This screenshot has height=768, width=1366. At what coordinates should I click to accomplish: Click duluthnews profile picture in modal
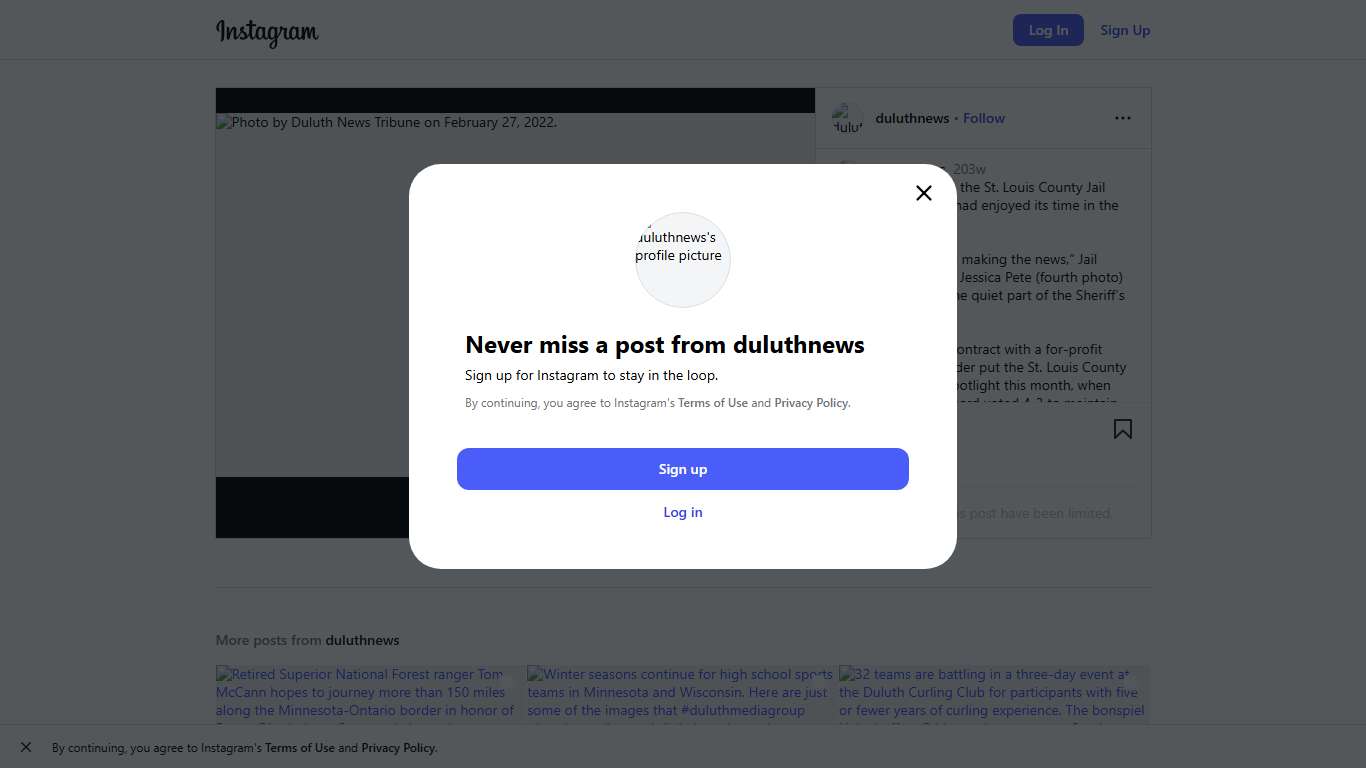[683, 259]
